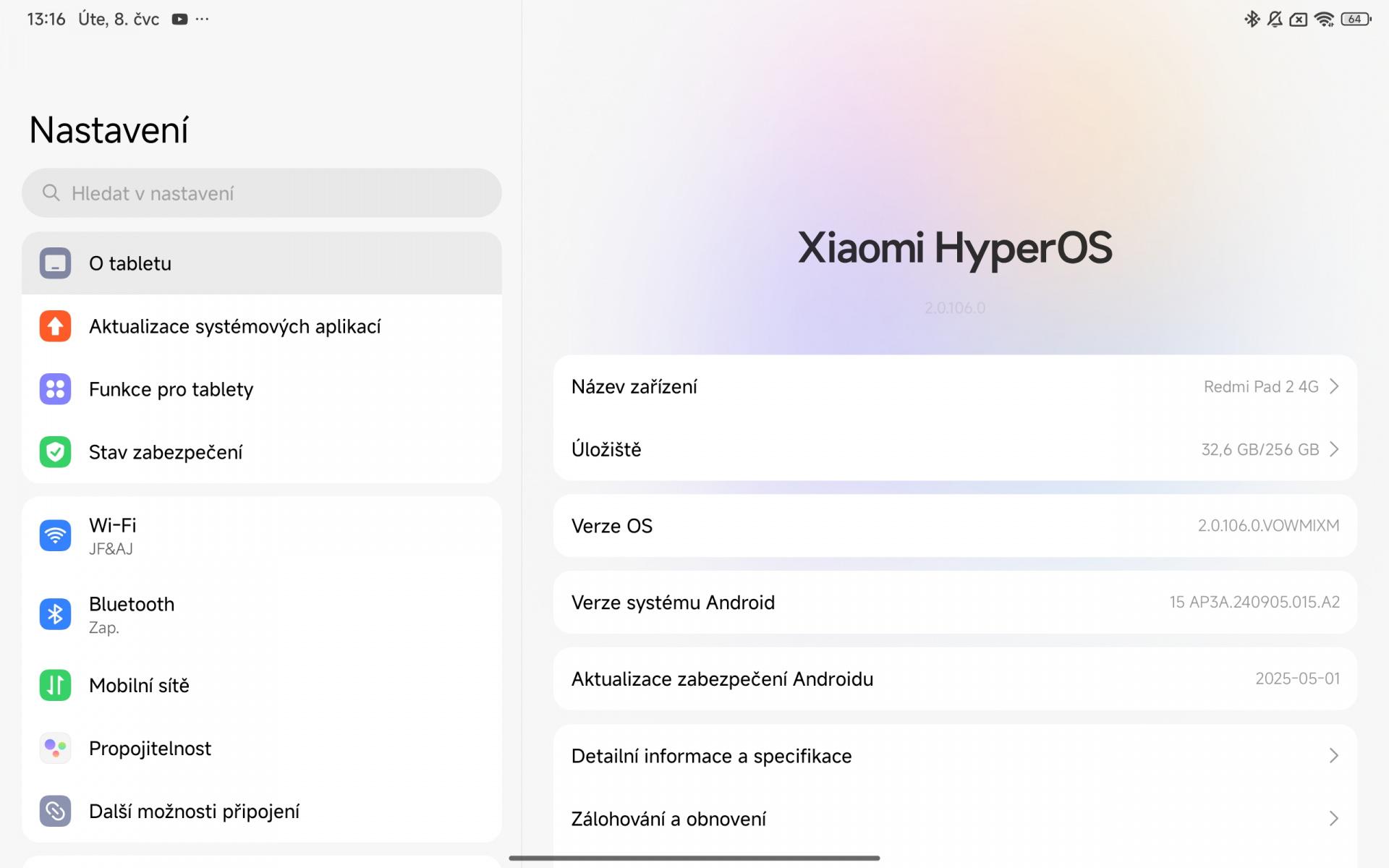Tap the green Mobilní sítě arrows icon
Viewport: 1389px width, 868px height.
55,685
